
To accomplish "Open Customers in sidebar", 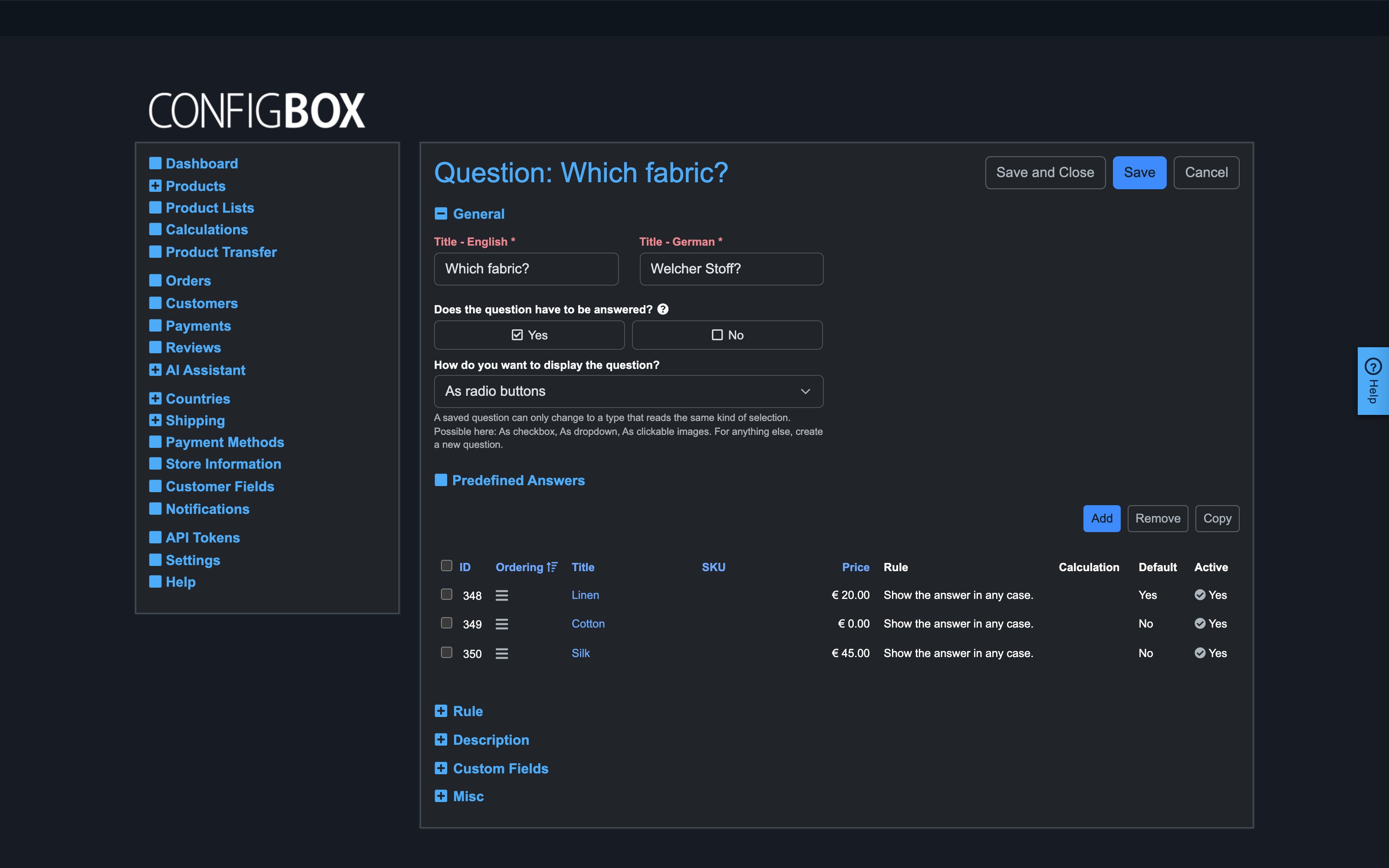I will [201, 303].
